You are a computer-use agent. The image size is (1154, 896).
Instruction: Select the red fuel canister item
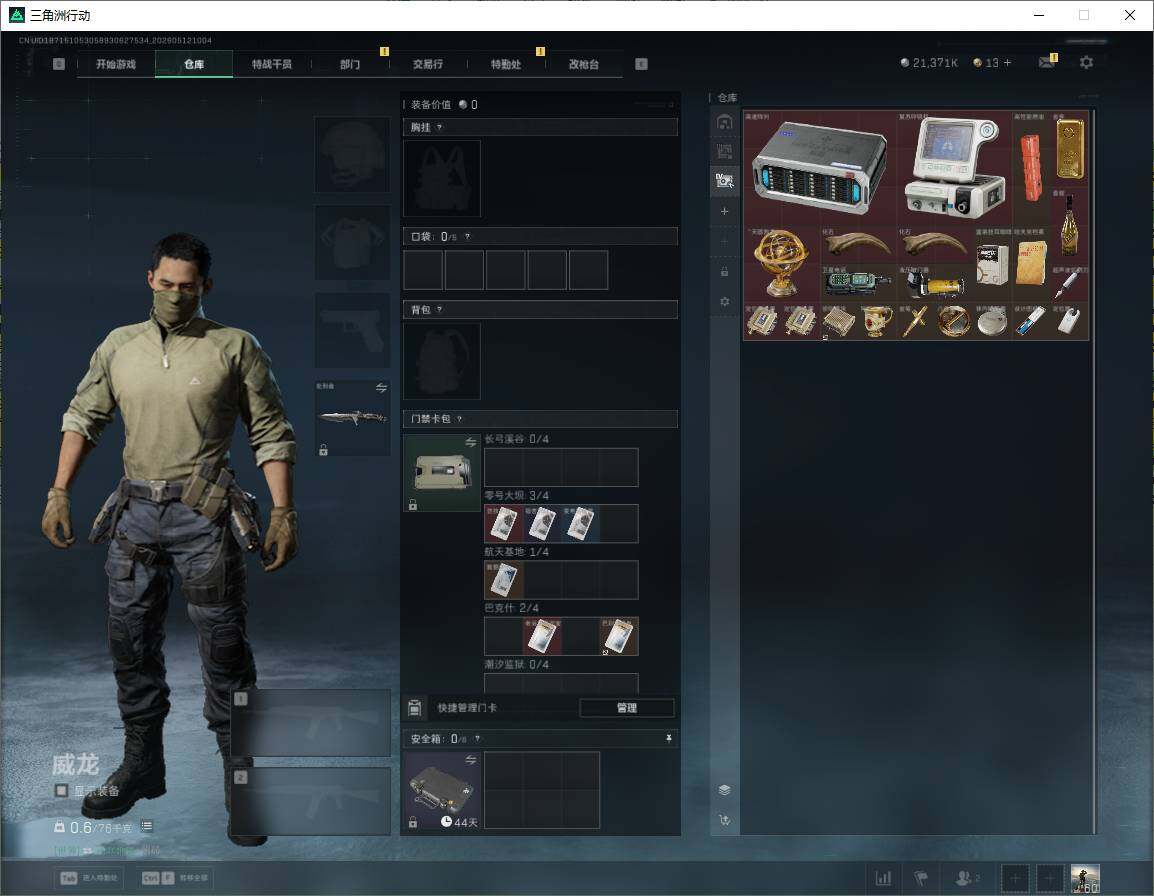(x=1031, y=167)
